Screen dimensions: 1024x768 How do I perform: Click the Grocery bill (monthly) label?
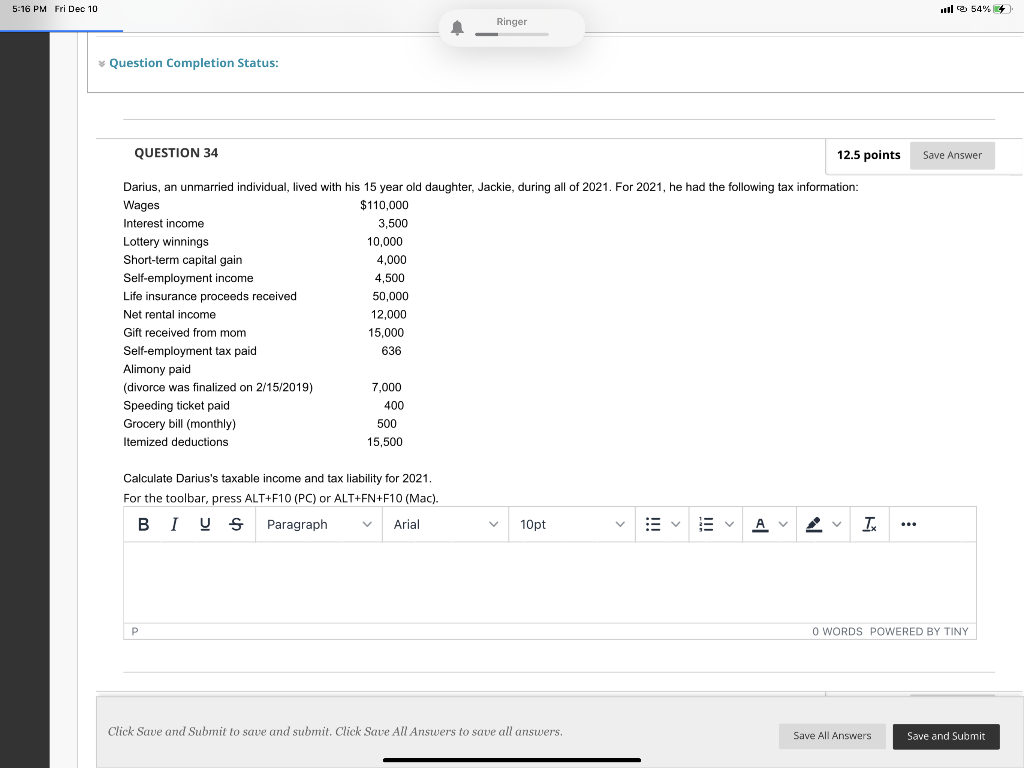(x=180, y=424)
